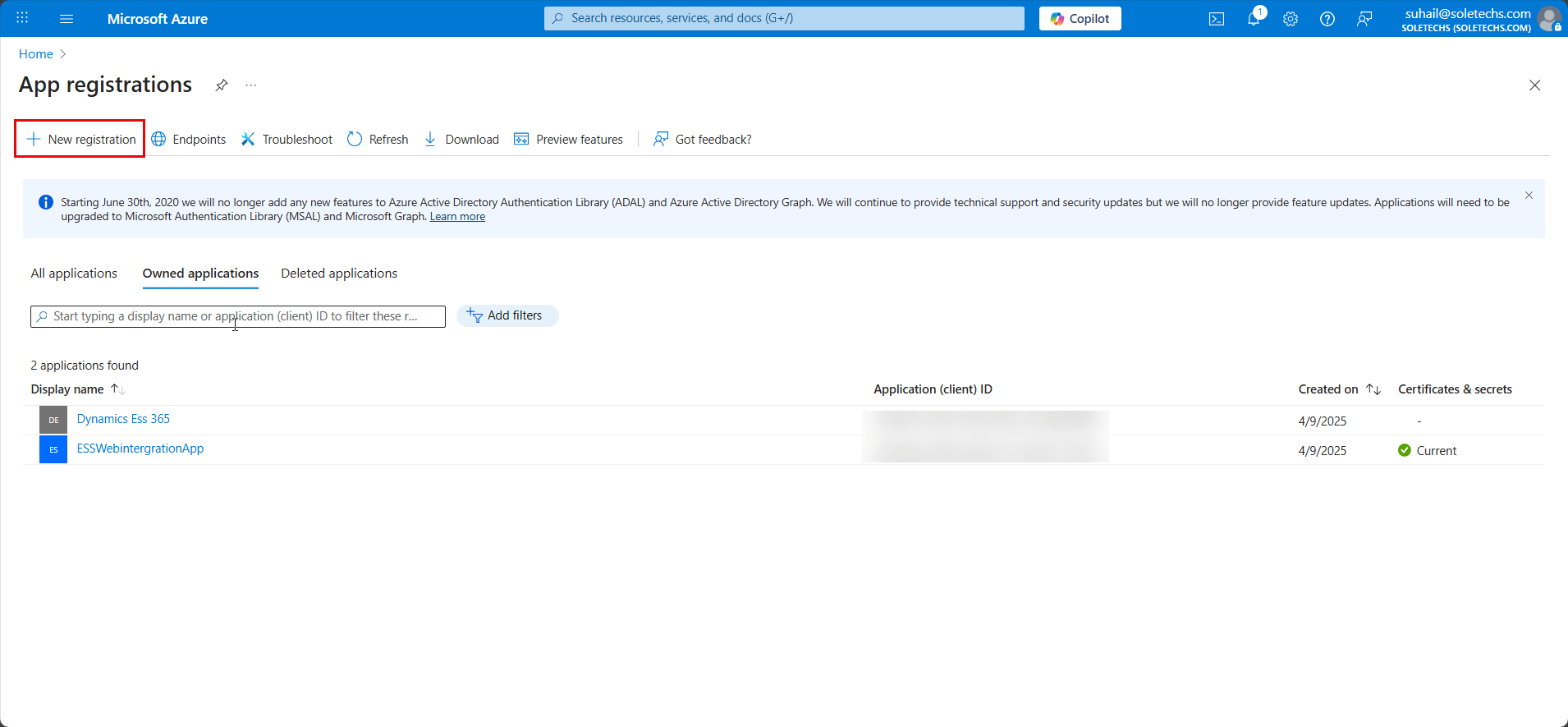Click the Certificates & secrets header
Viewport: 1568px width, 727px height.
pyautogui.click(x=1455, y=389)
